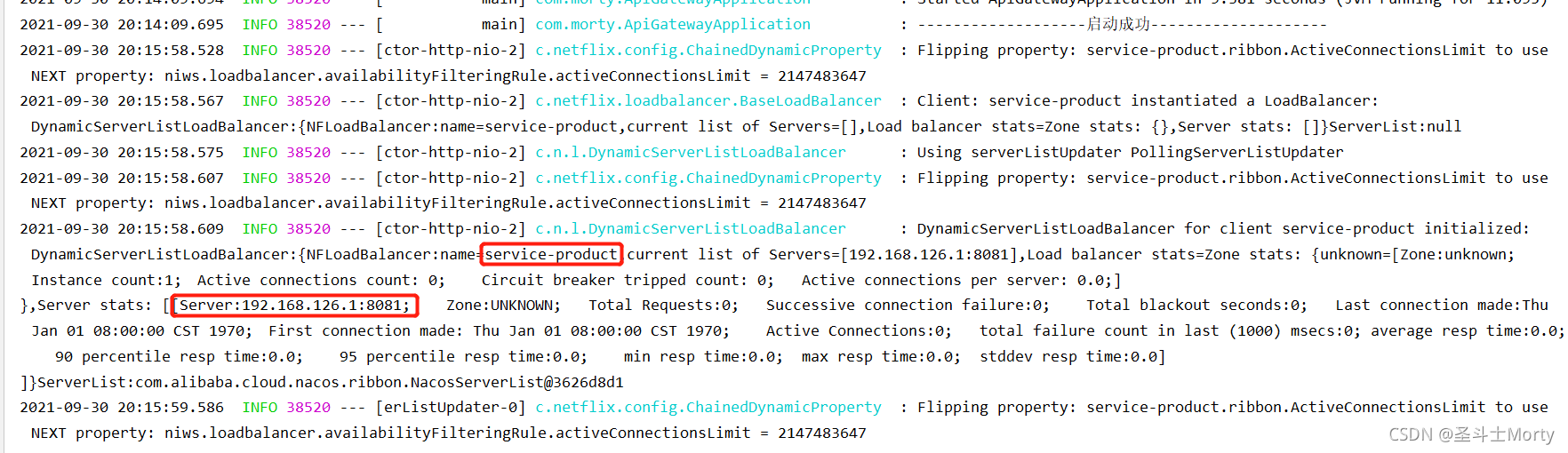The image size is (1568, 453).
Task: Click 'Circuit breaker tripped count: 0;' text
Action: coord(628,281)
